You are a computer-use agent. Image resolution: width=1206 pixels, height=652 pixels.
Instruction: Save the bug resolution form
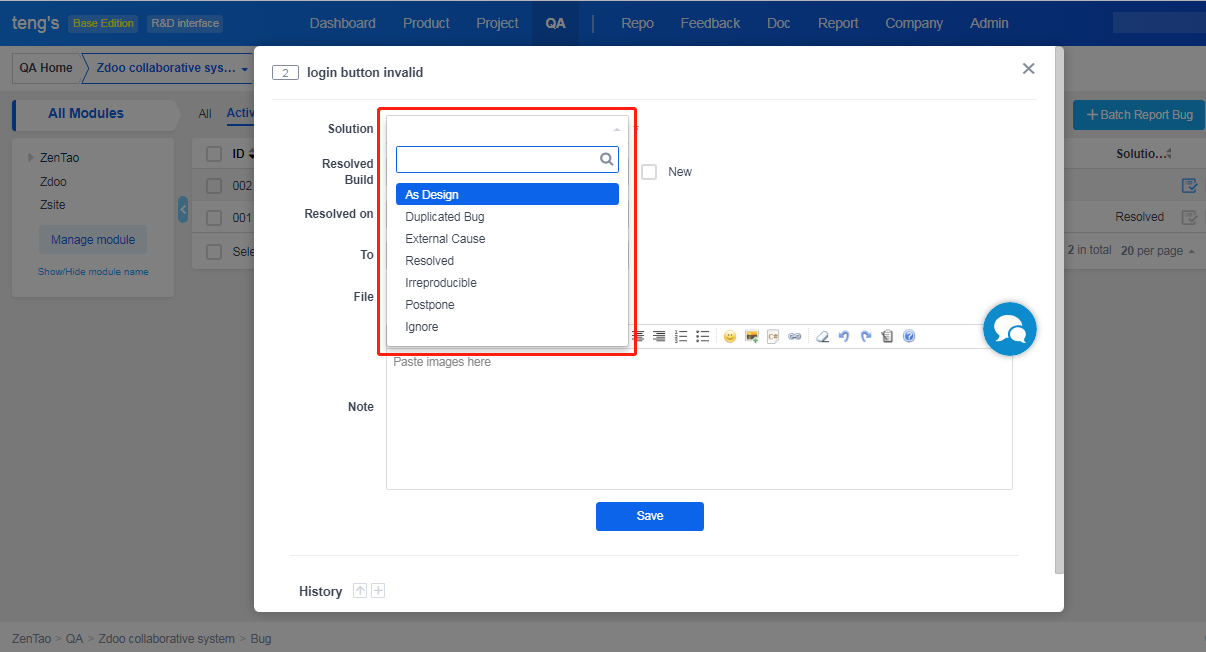pyautogui.click(x=650, y=516)
